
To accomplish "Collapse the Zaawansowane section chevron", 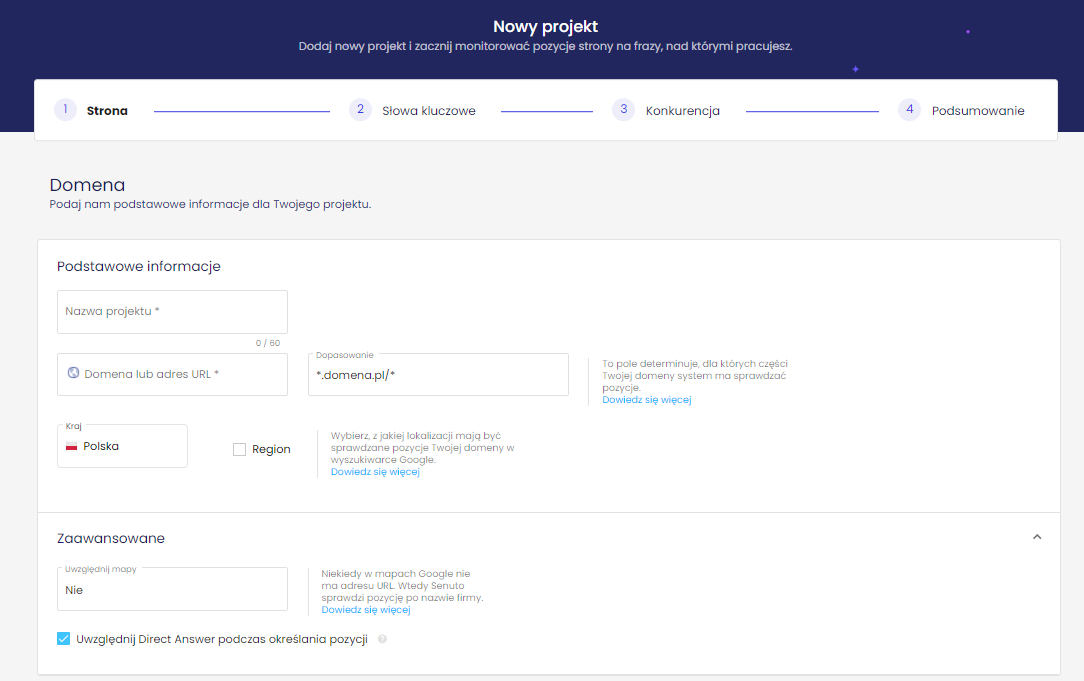I will (1037, 537).
